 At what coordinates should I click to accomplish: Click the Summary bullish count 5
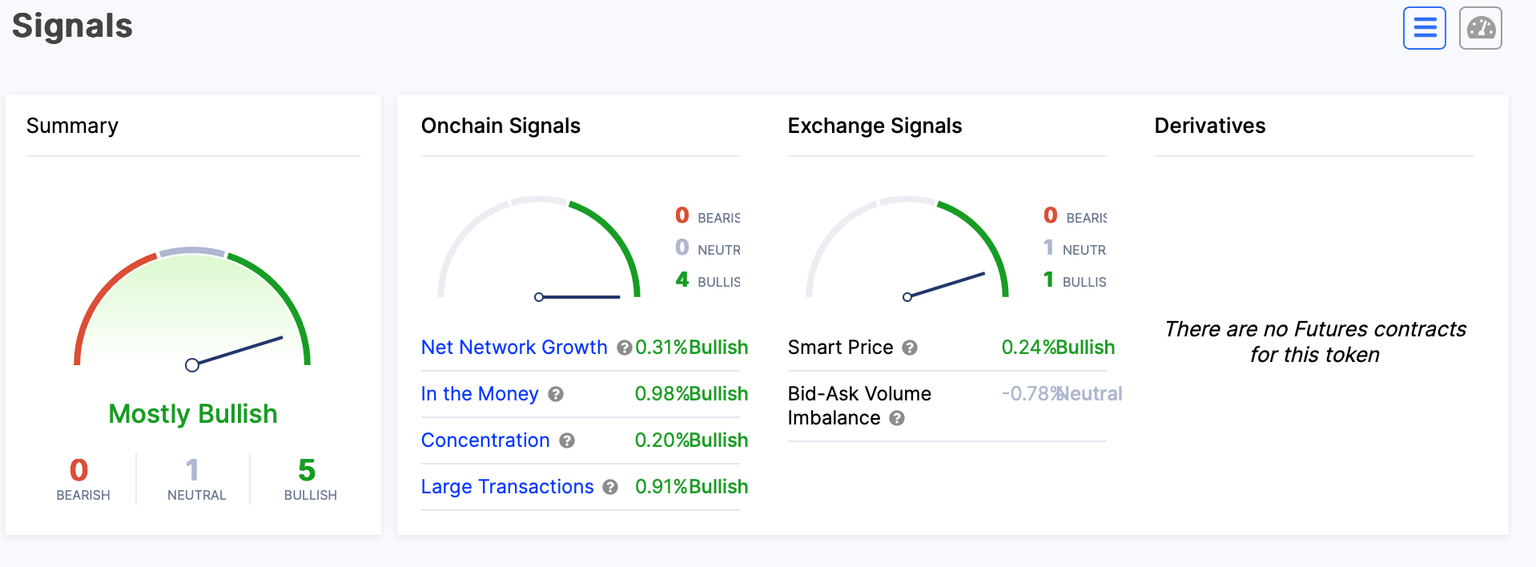(307, 470)
